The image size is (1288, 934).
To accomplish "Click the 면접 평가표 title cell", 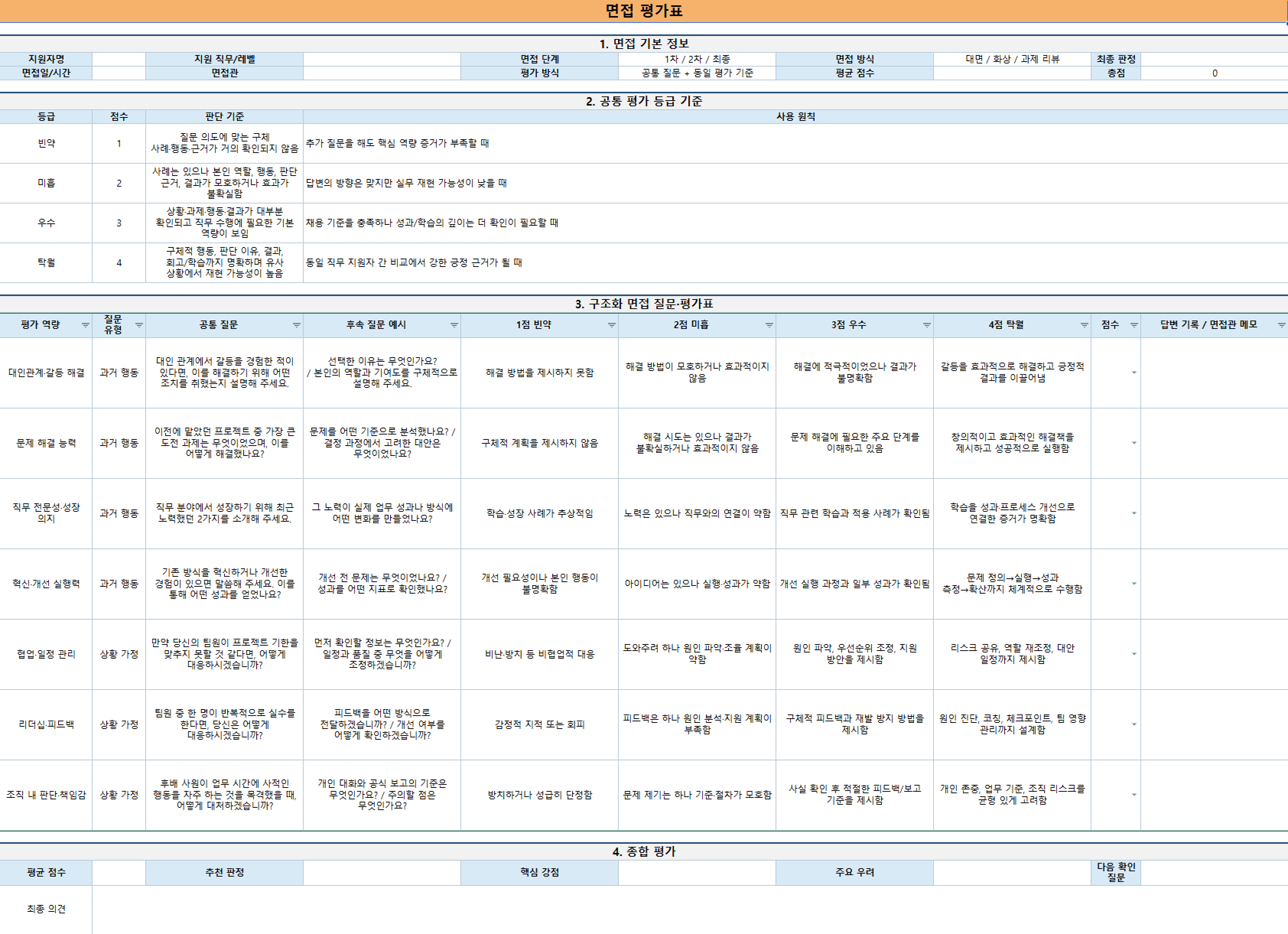I will point(644,11).
